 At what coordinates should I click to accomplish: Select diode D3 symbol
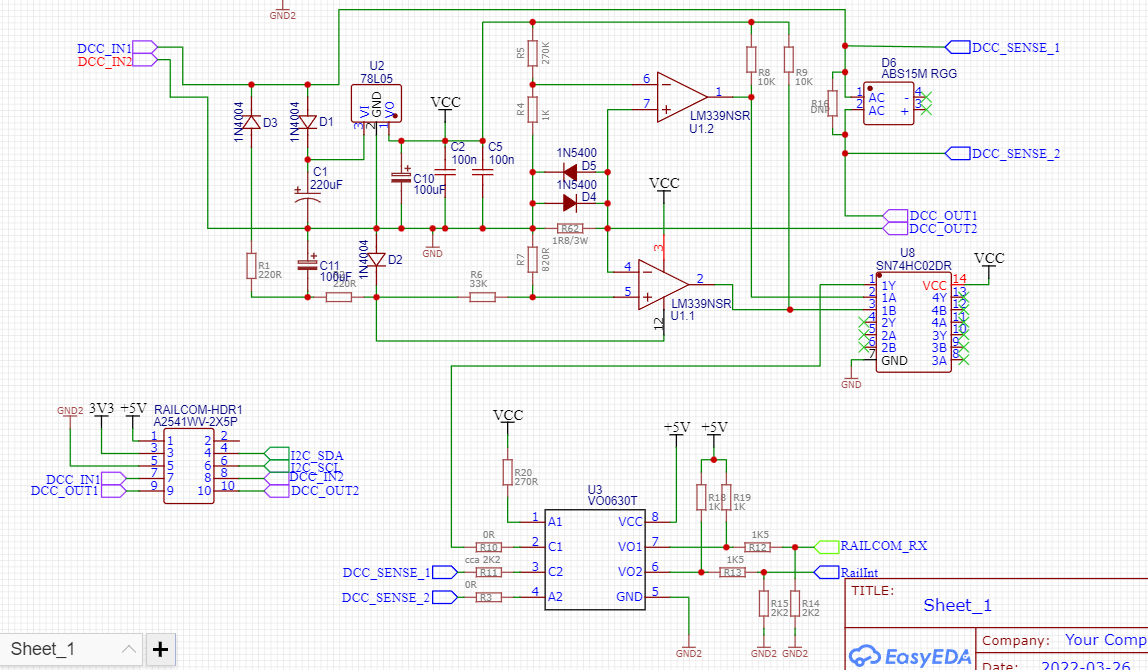coord(252,122)
